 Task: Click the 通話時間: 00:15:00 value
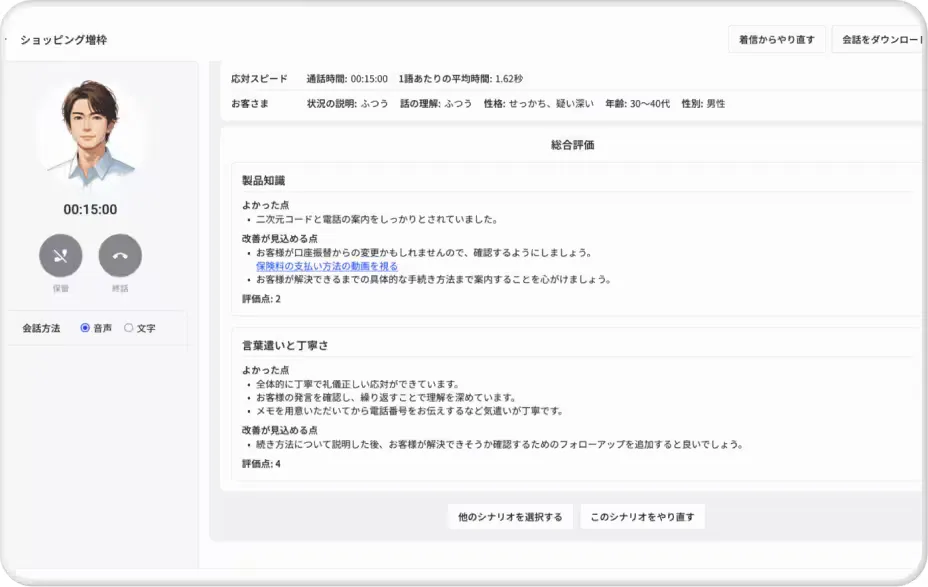coord(347,79)
